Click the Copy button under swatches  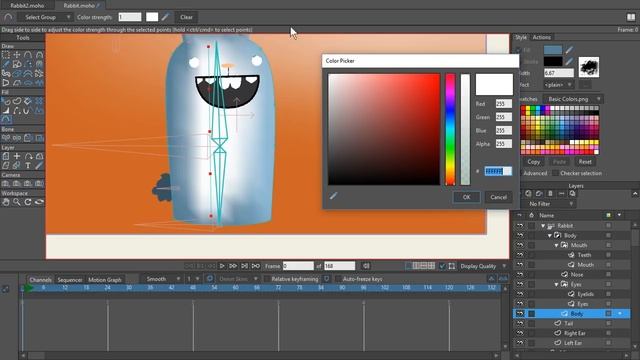[x=533, y=162]
